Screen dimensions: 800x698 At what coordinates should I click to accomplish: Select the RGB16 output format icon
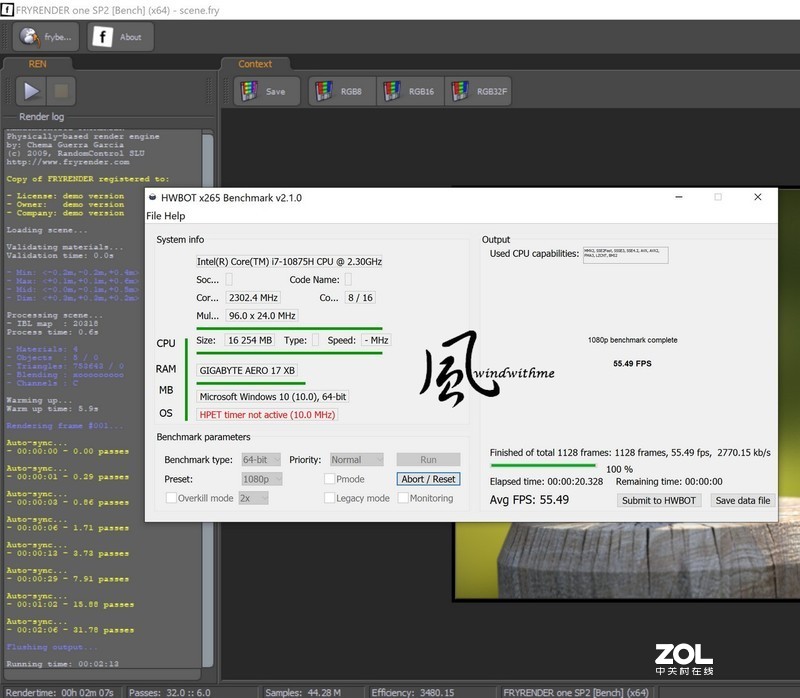point(411,91)
